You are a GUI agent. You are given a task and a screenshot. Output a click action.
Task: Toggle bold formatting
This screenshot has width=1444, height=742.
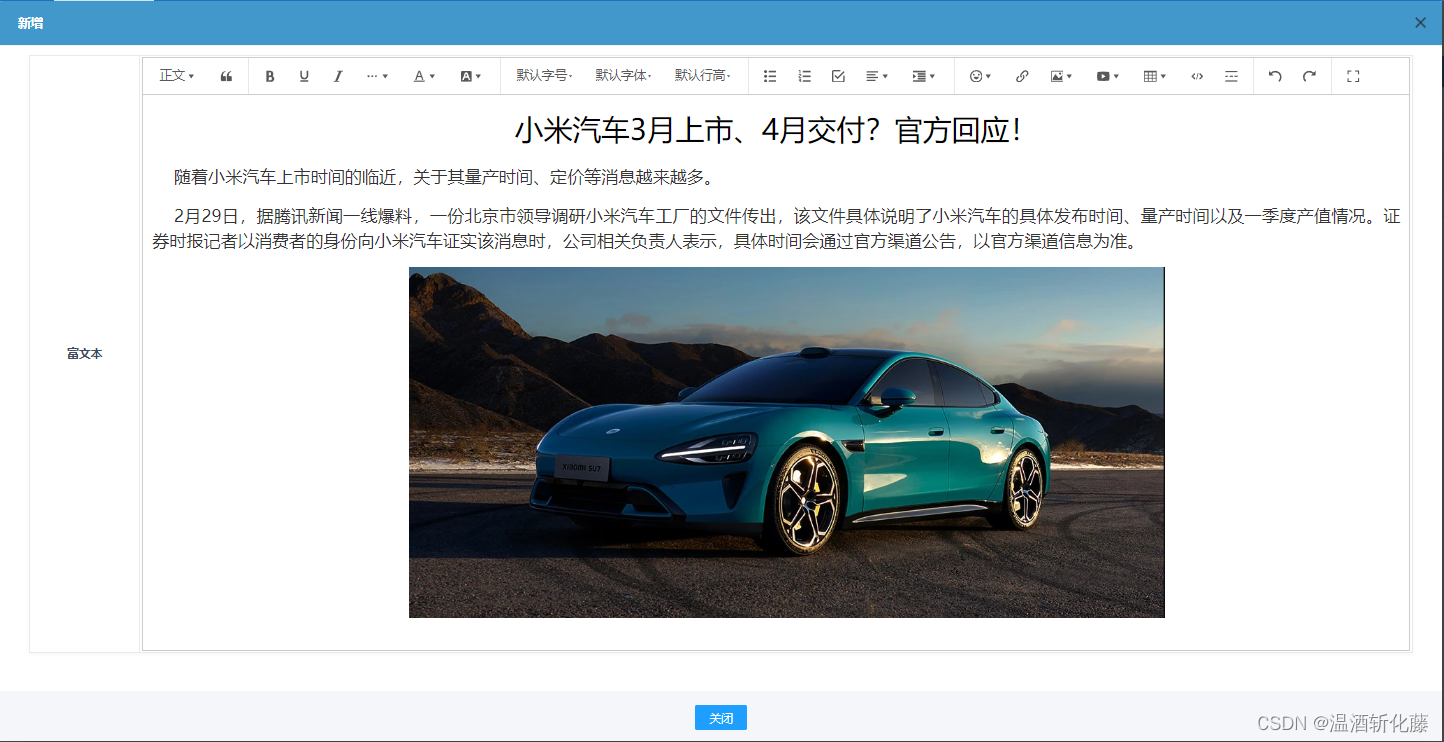pos(270,76)
